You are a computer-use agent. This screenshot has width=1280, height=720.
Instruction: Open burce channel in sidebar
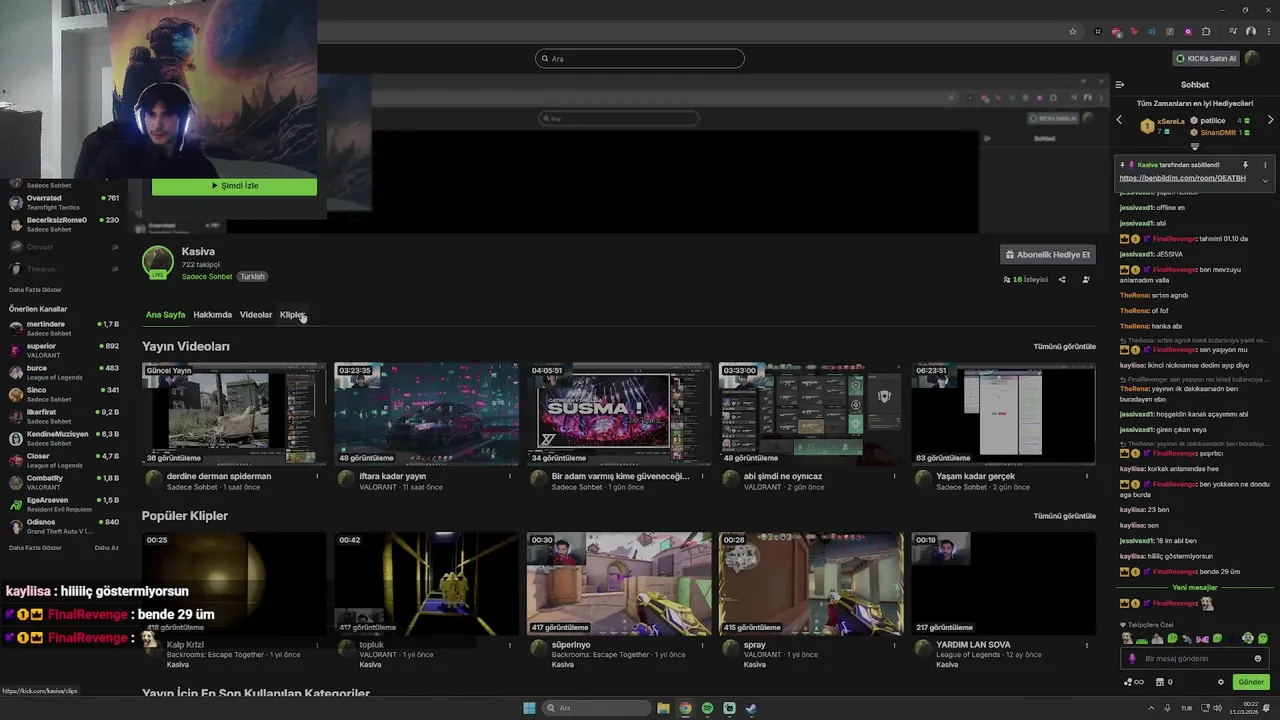[x=62, y=372]
